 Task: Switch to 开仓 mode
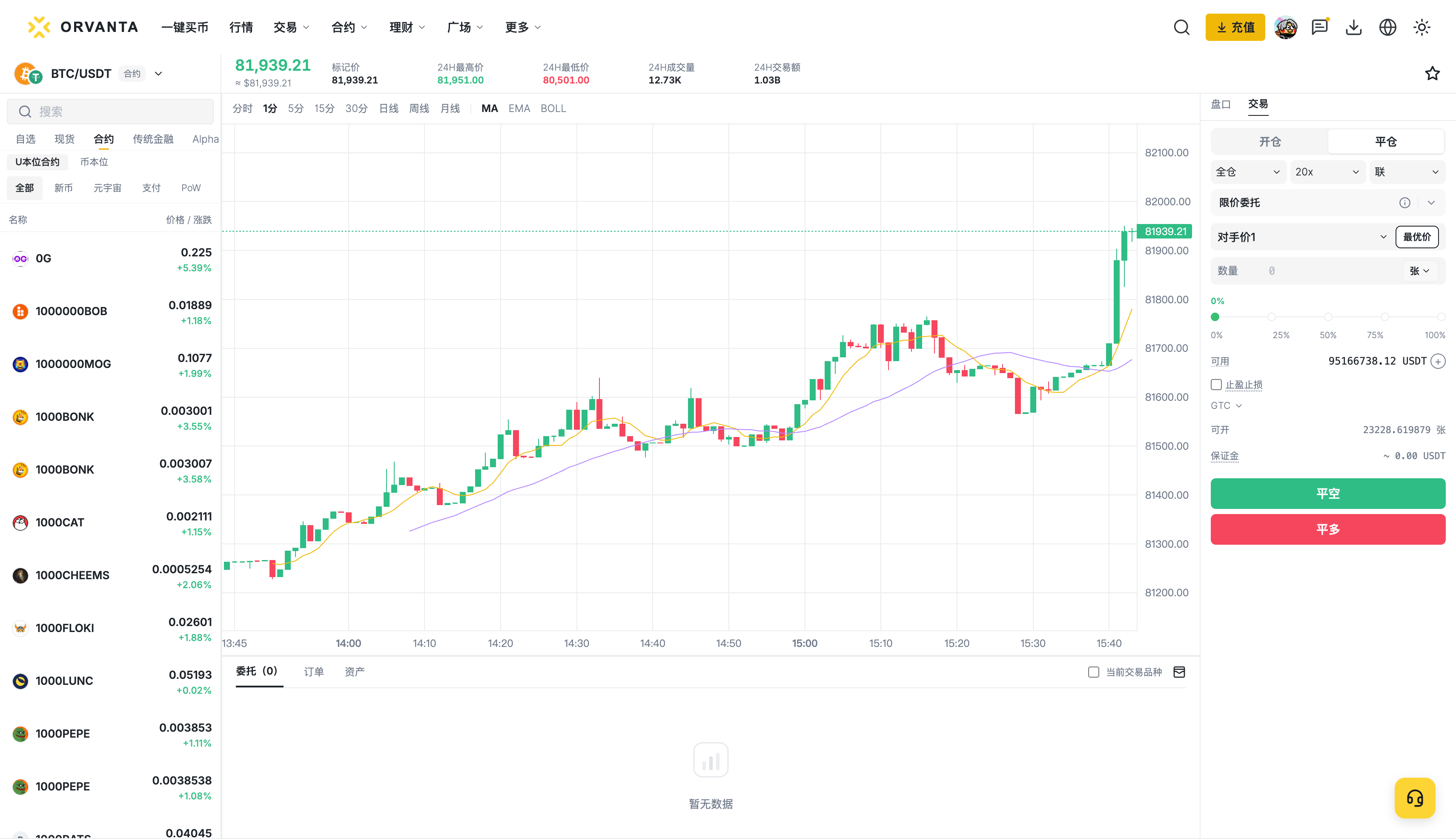tap(1270, 142)
